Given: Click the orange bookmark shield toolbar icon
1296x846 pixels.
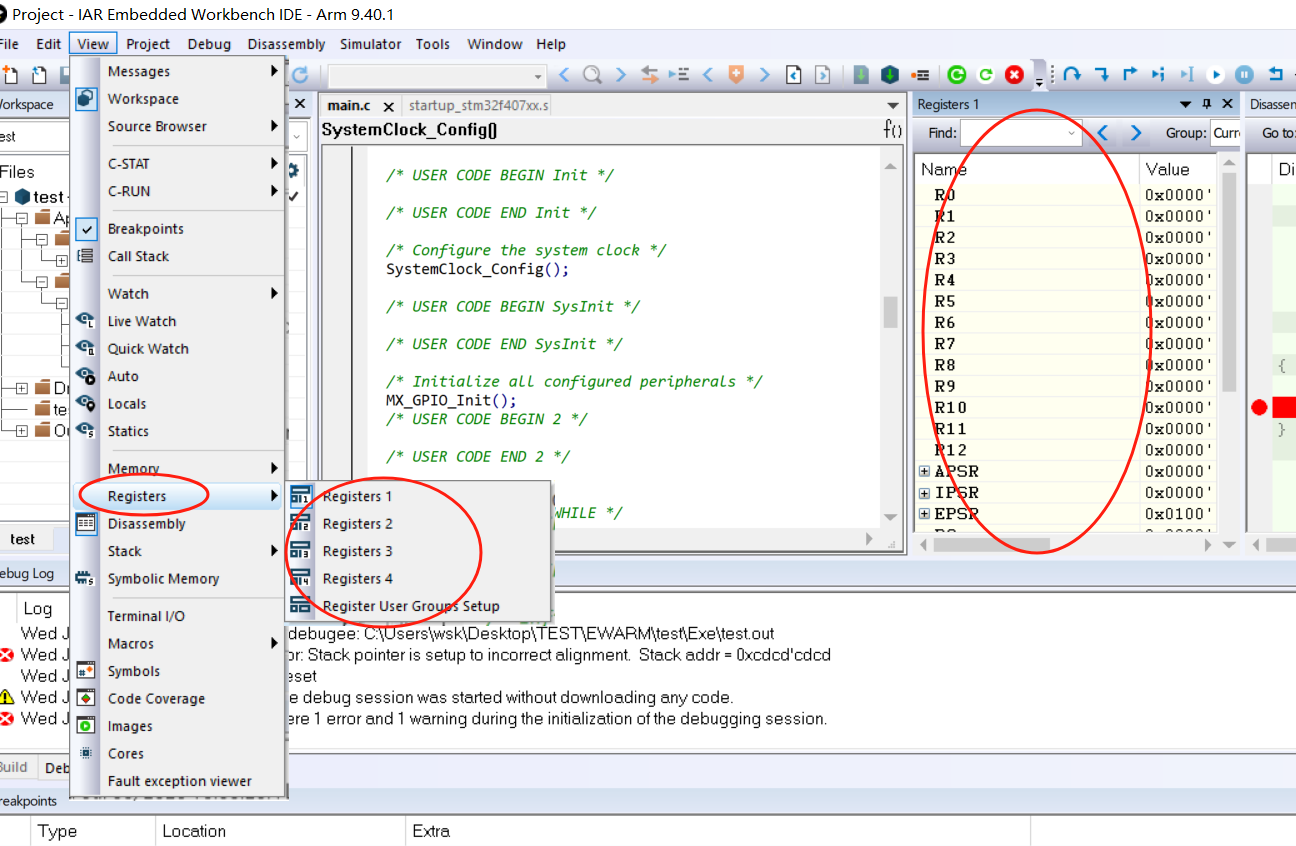Looking at the screenshot, I should coord(736,74).
